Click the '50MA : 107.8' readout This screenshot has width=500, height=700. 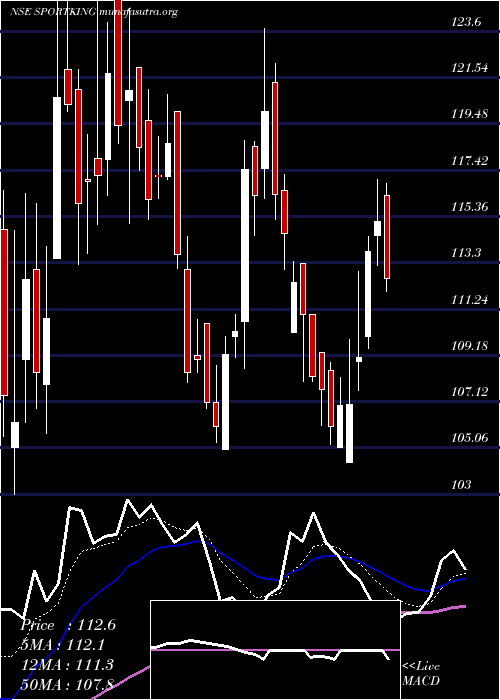(67, 684)
